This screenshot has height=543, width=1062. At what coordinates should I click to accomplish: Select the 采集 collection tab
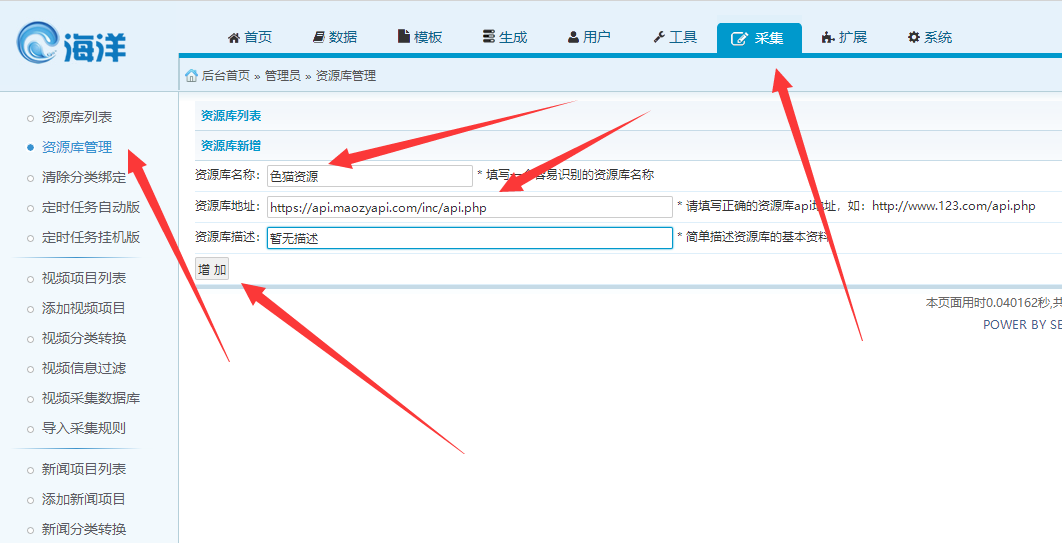[x=758, y=38]
